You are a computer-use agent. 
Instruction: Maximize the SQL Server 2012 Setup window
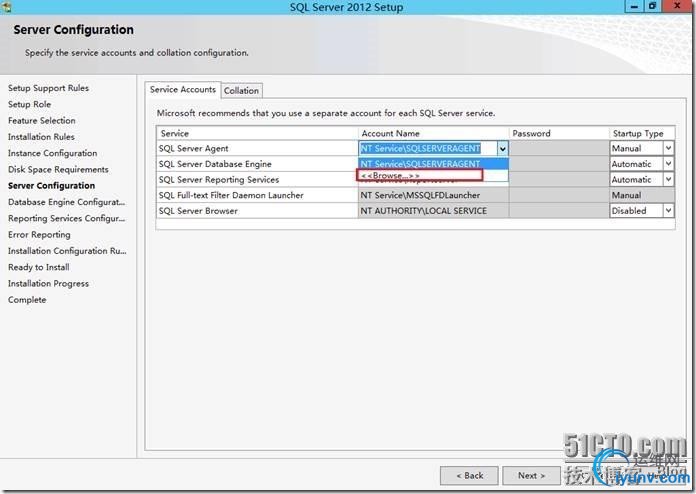pos(652,6)
